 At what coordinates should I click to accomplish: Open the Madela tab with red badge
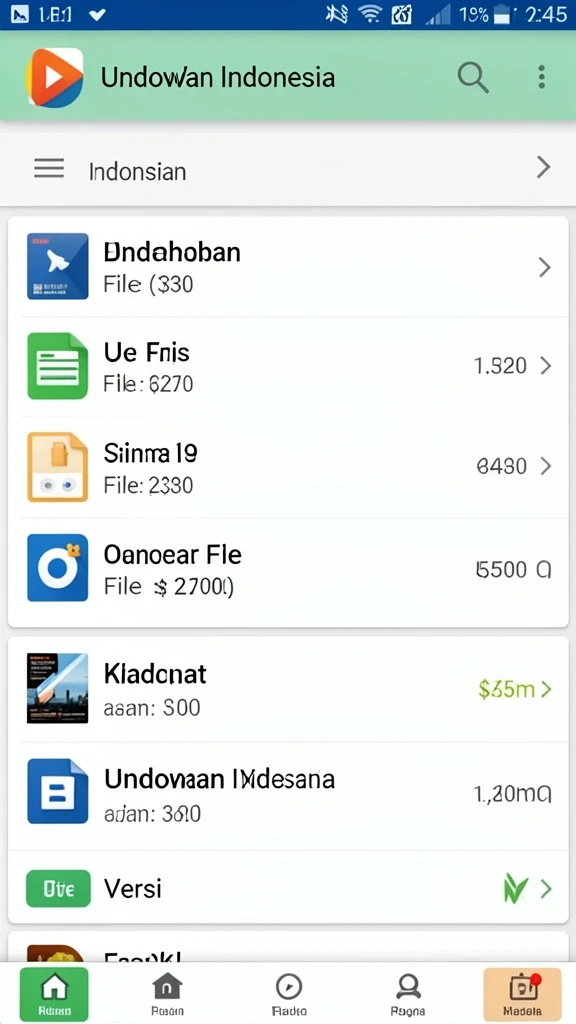tap(522, 995)
